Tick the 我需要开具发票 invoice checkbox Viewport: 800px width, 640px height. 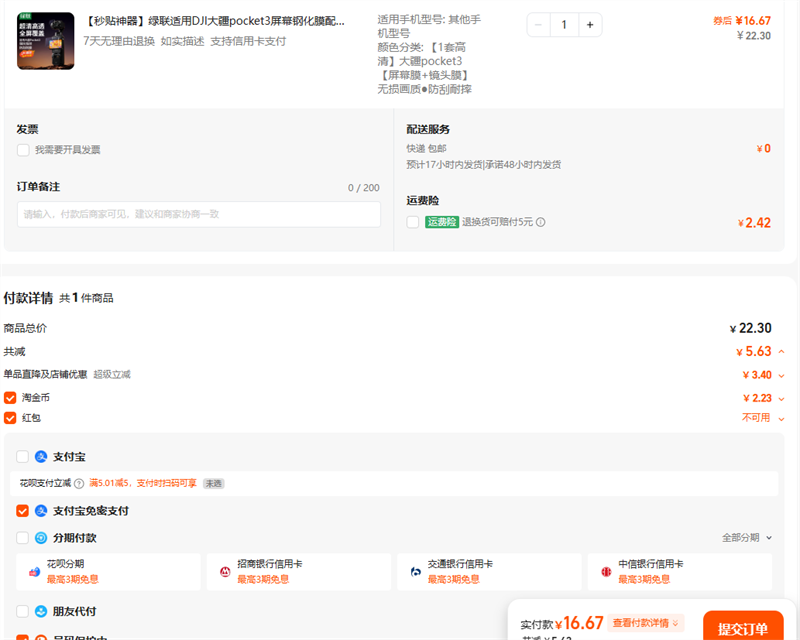[x=23, y=150]
